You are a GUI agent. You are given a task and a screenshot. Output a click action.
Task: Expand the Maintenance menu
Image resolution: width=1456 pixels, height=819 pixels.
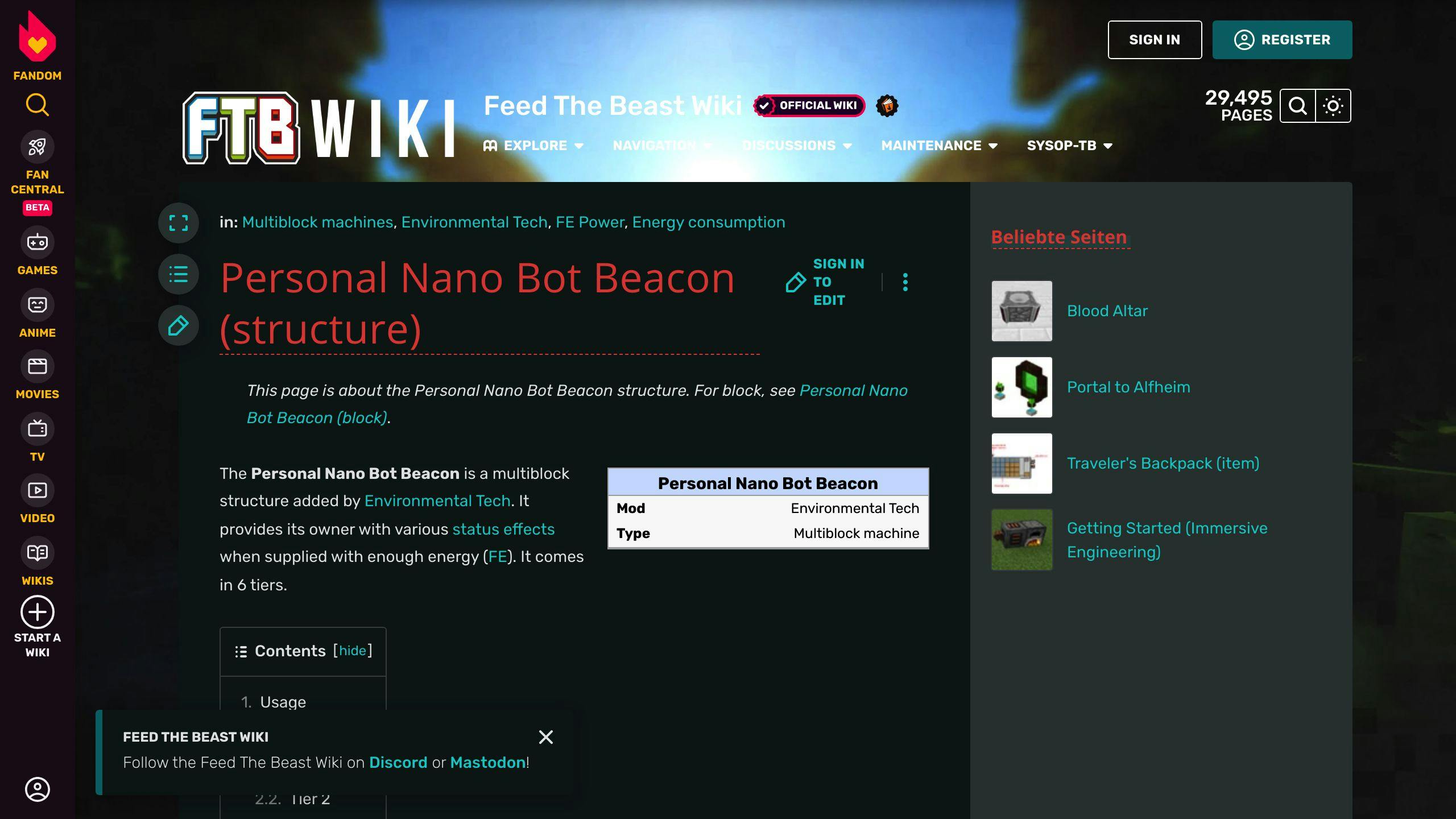tap(940, 146)
